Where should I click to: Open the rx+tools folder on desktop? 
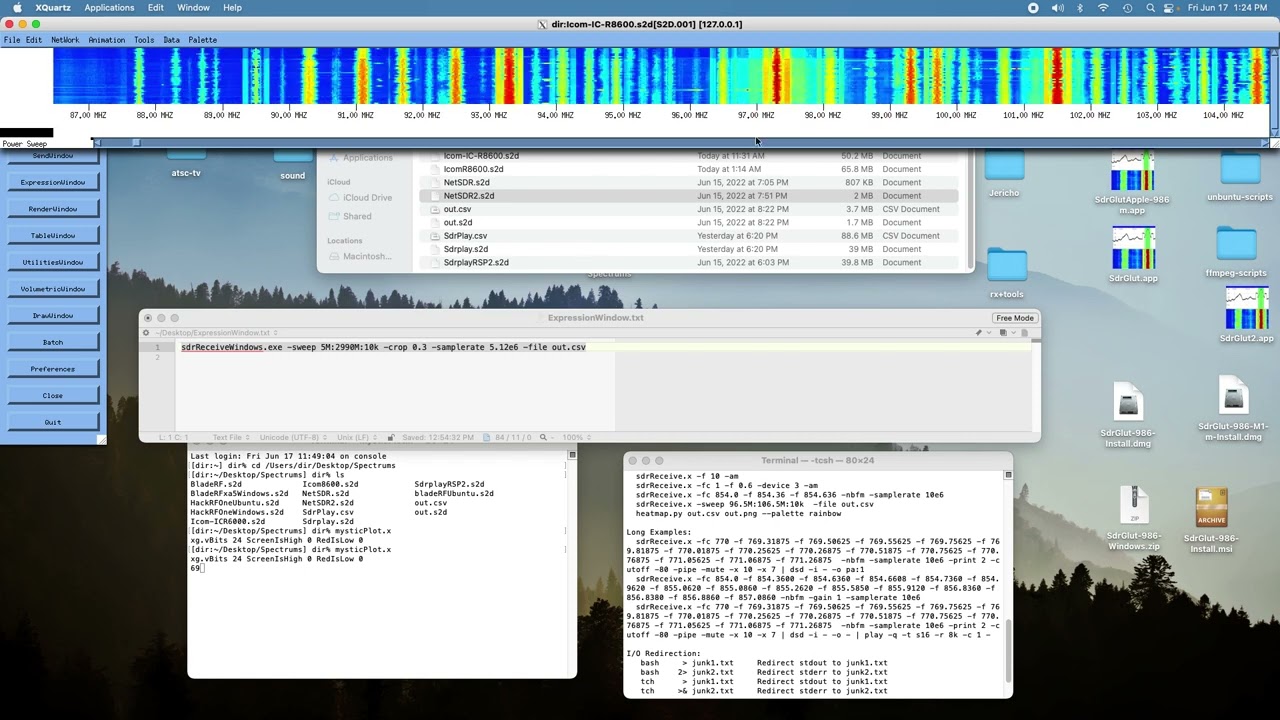[1006, 267]
